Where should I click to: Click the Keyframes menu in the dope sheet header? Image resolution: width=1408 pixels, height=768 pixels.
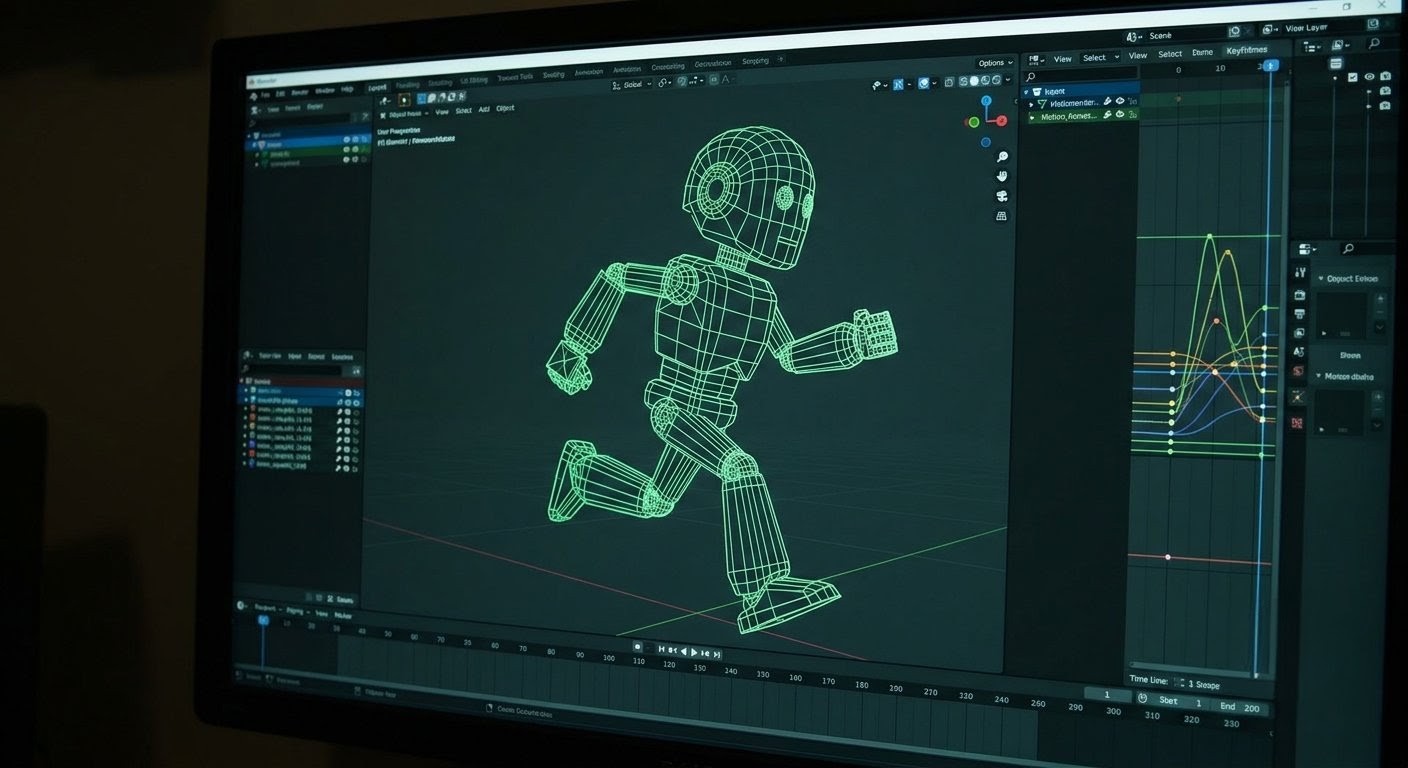tap(1247, 50)
